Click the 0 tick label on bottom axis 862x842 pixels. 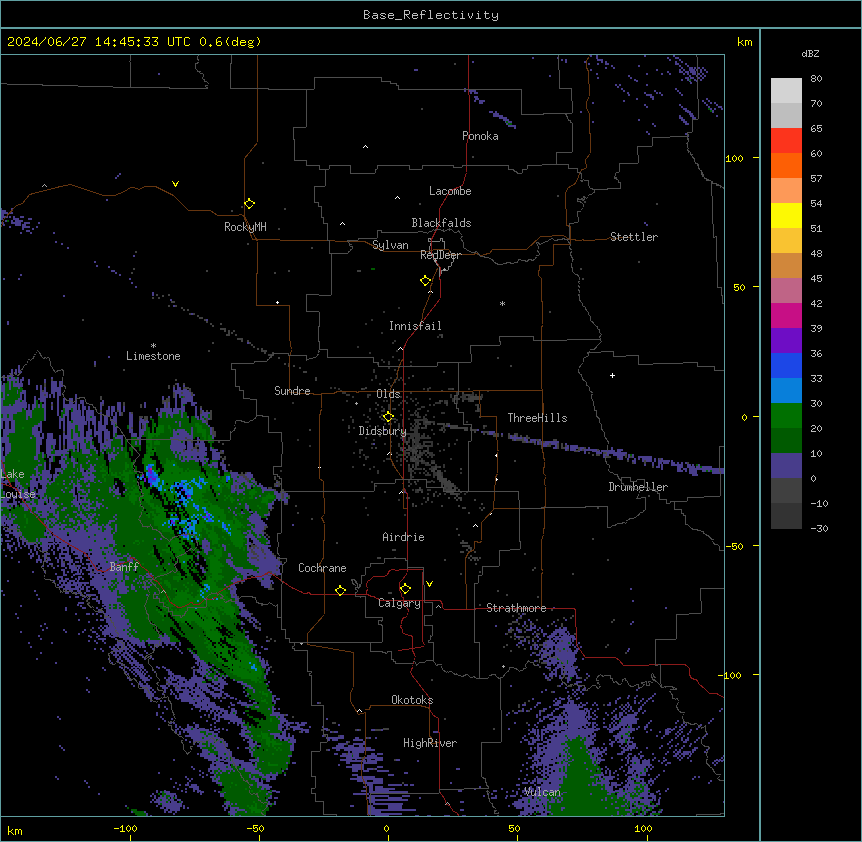click(x=386, y=828)
